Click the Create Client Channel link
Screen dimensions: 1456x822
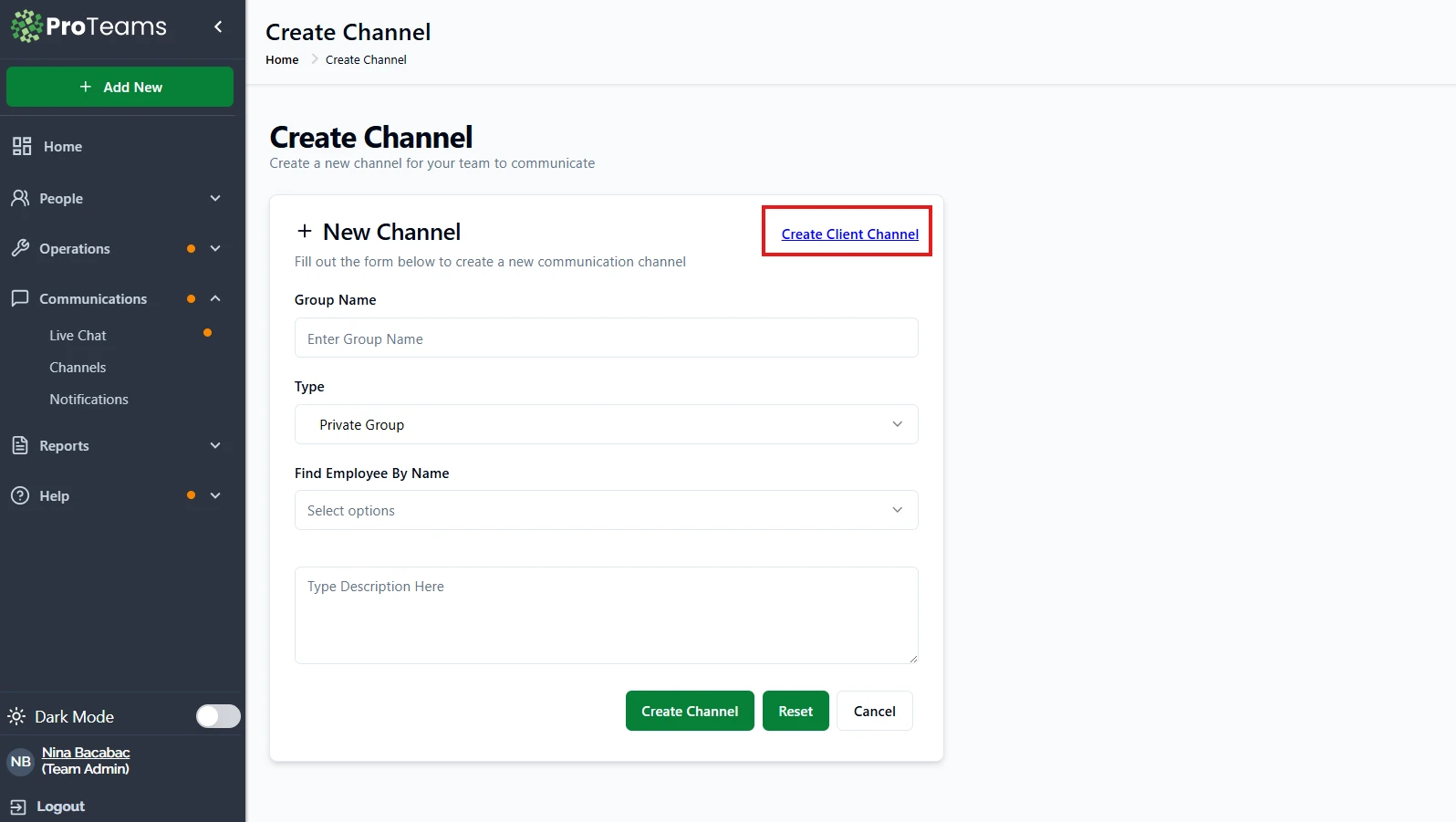pyautogui.click(x=849, y=234)
